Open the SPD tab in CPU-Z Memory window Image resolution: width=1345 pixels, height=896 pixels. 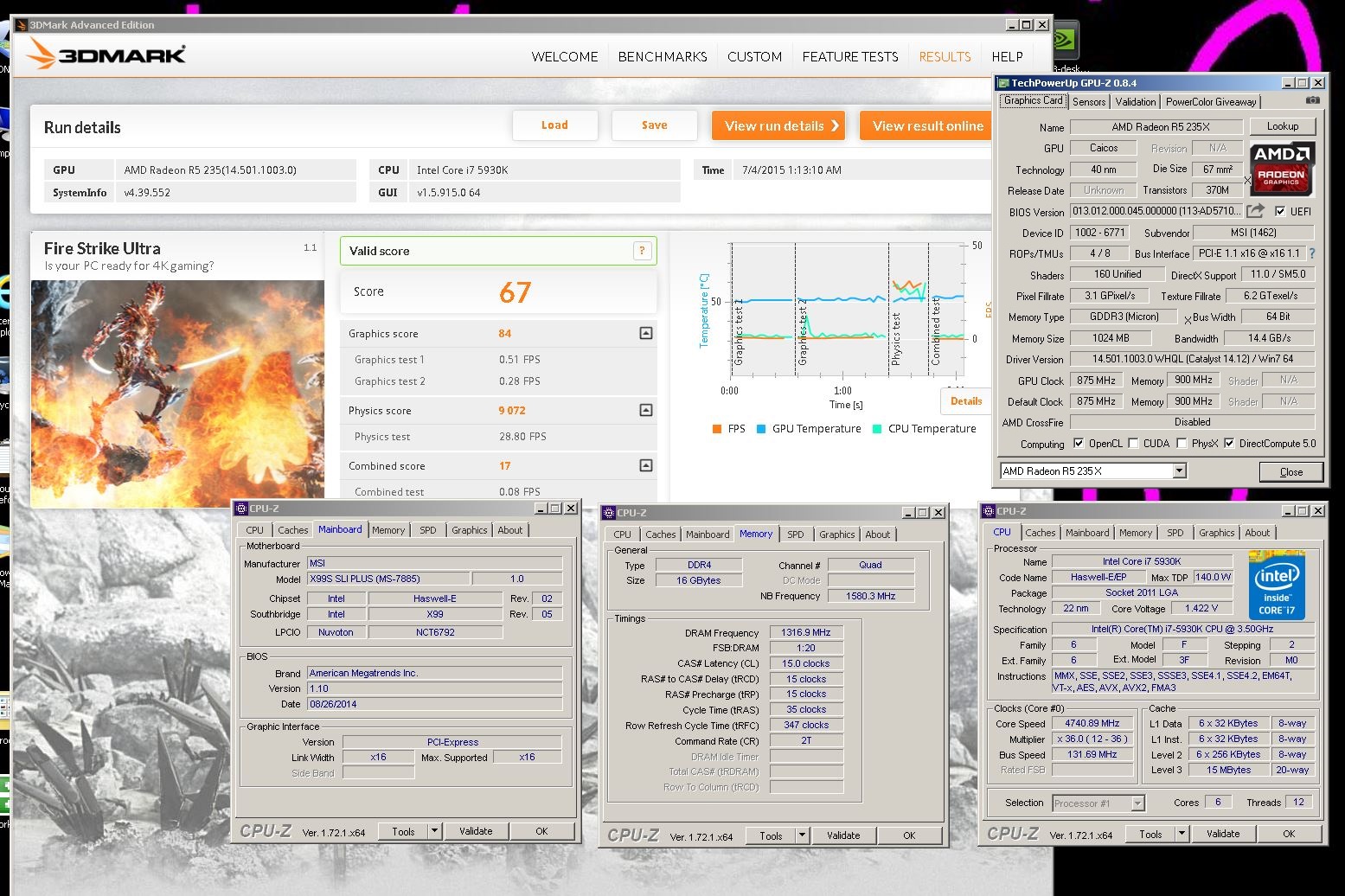coord(796,534)
